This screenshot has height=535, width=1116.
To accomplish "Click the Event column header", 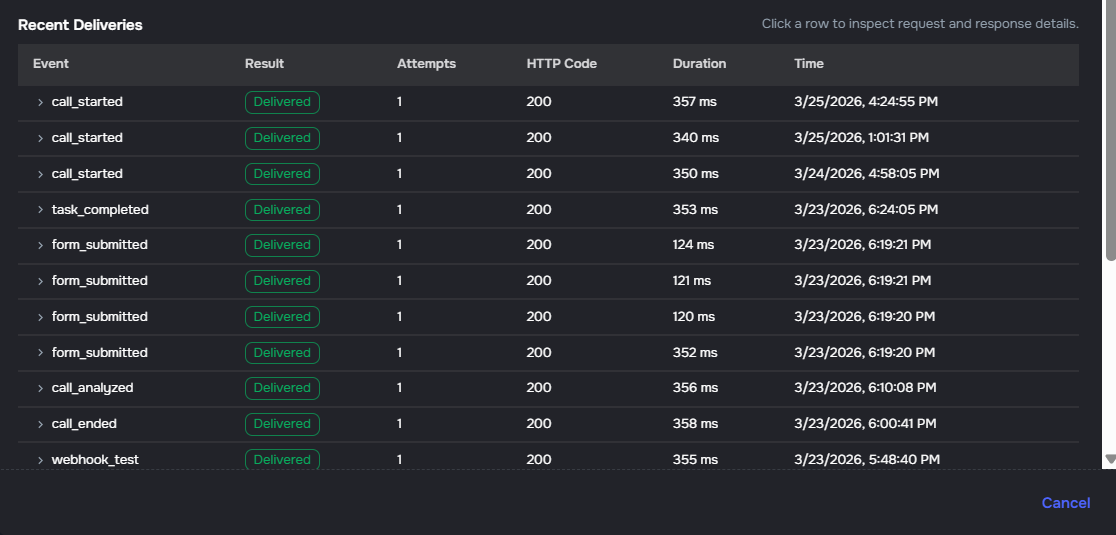I will point(51,64).
